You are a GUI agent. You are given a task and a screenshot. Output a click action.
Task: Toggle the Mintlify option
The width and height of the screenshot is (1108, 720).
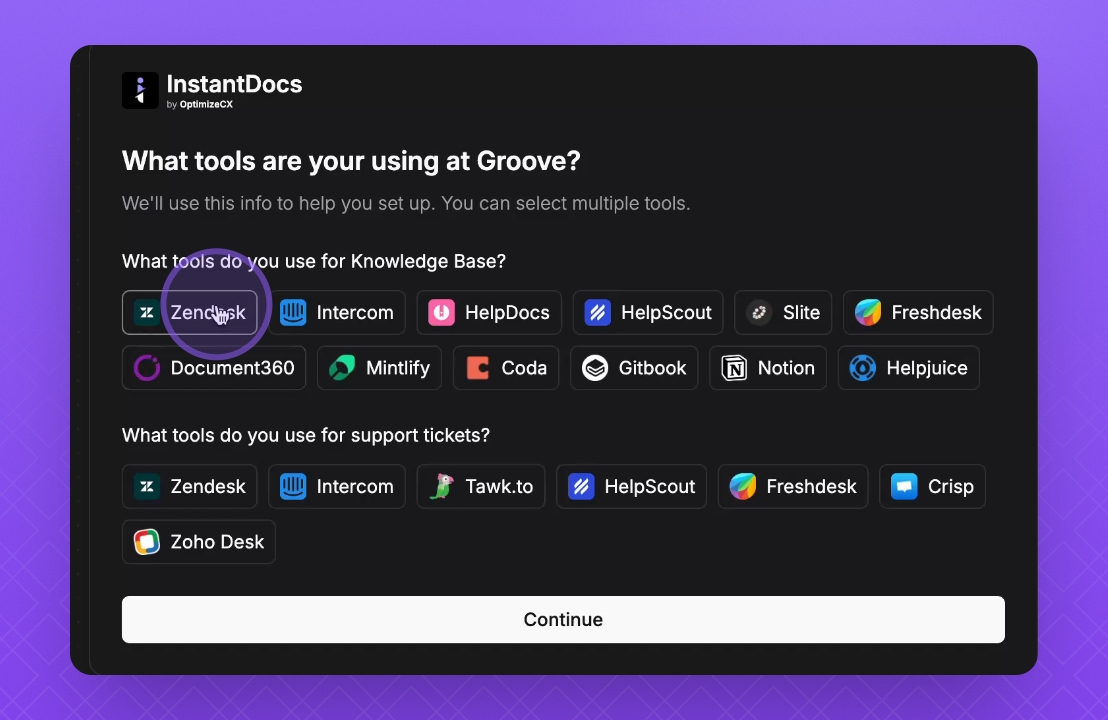tap(379, 367)
